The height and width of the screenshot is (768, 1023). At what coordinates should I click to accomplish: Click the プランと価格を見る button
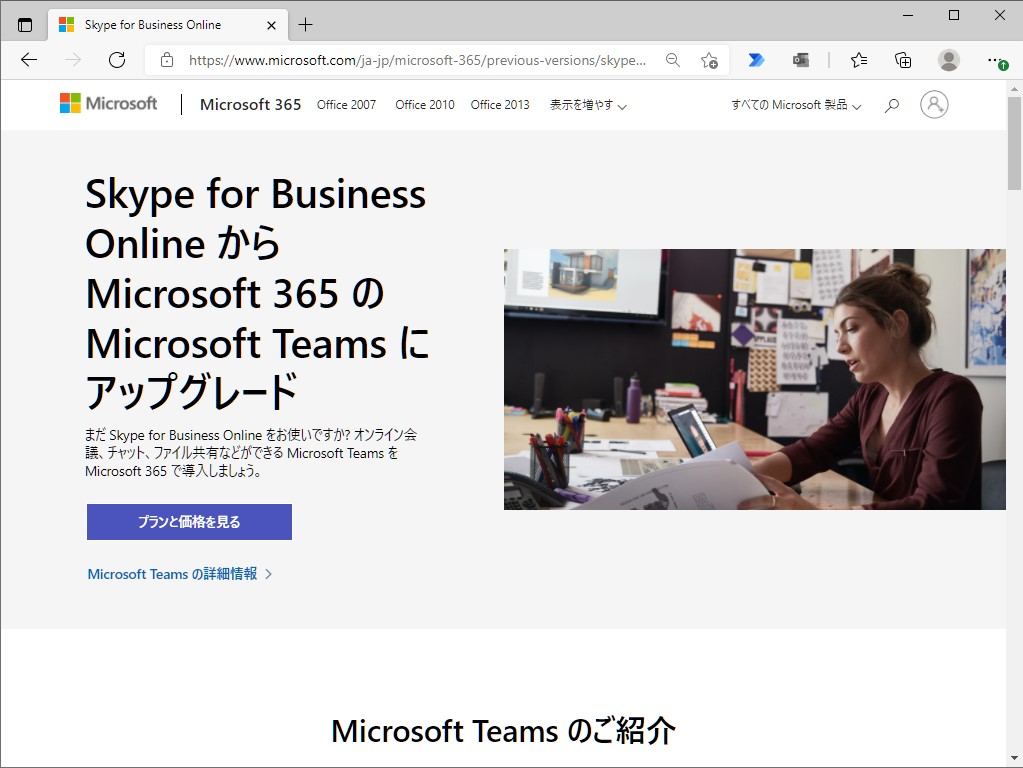pyautogui.click(x=188, y=521)
